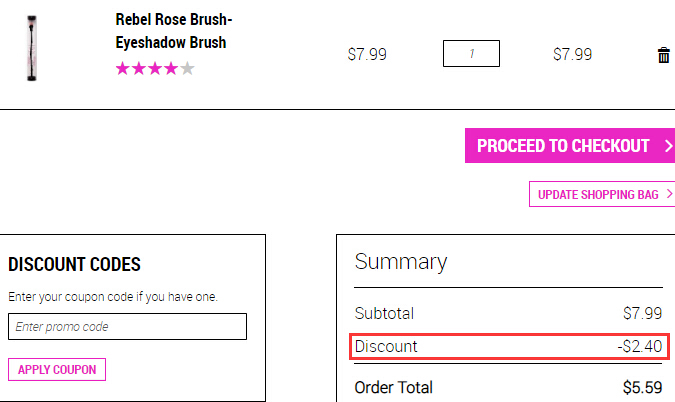Image resolution: width=675 pixels, height=402 pixels.
Task: Click the fourth pink rating star
Action: coord(171,68)
